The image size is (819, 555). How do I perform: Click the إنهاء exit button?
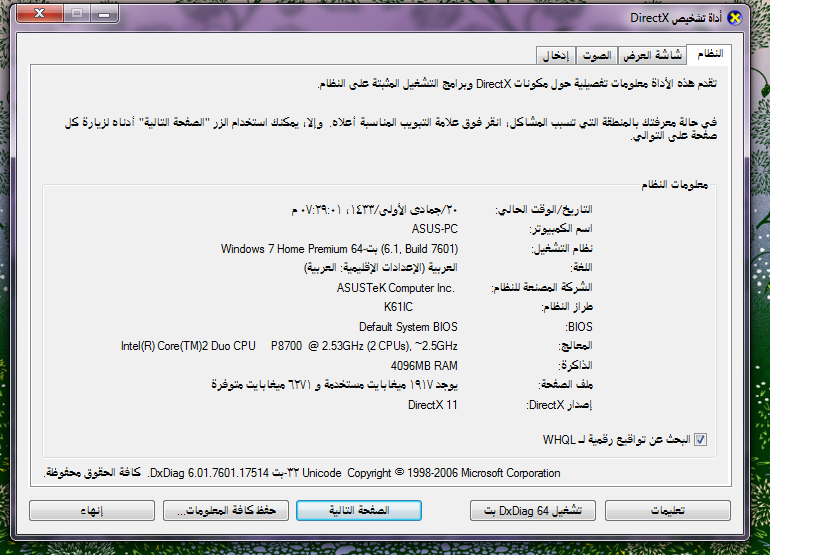tap(92, 511)
